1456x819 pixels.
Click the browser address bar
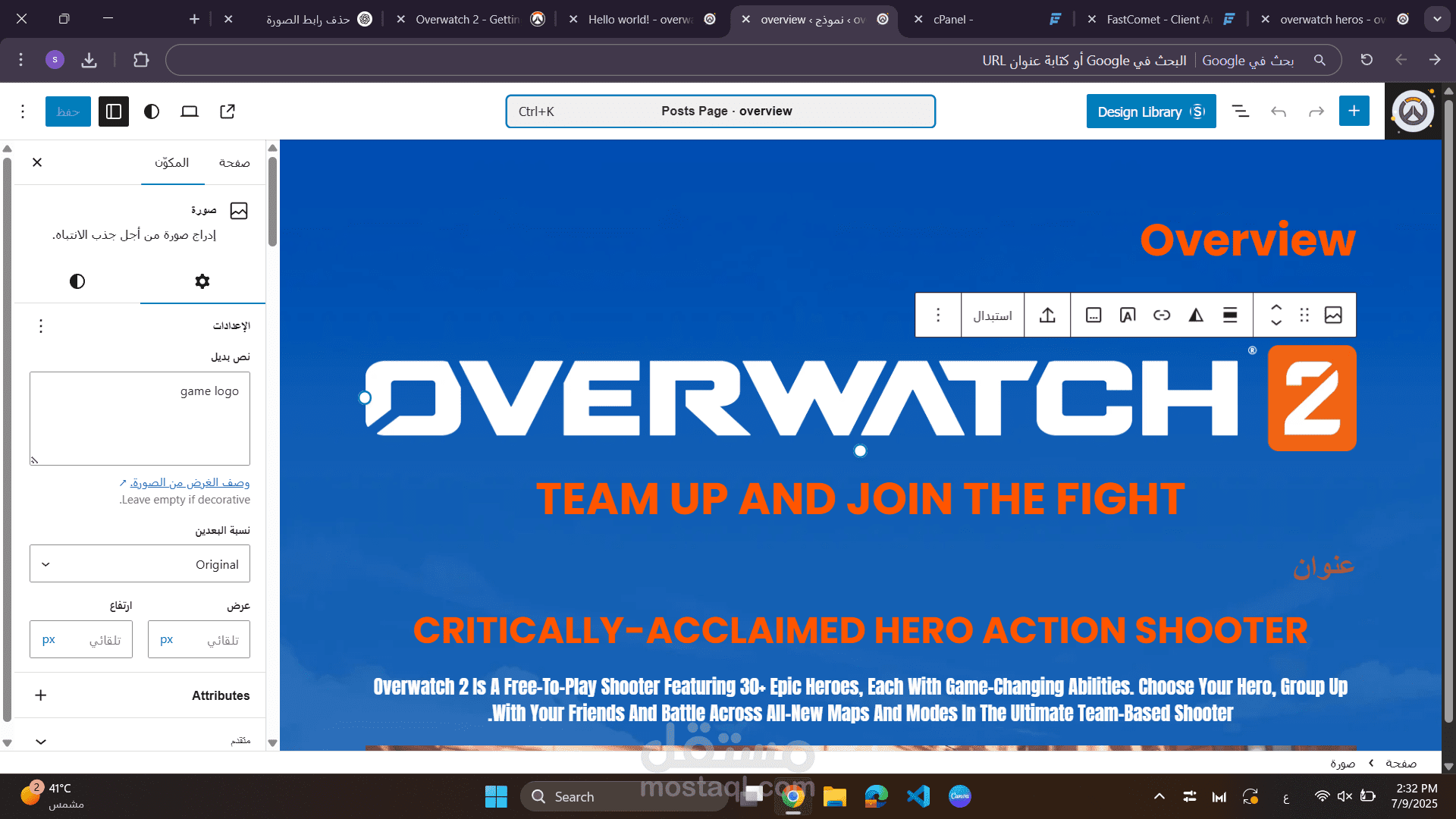752,60
